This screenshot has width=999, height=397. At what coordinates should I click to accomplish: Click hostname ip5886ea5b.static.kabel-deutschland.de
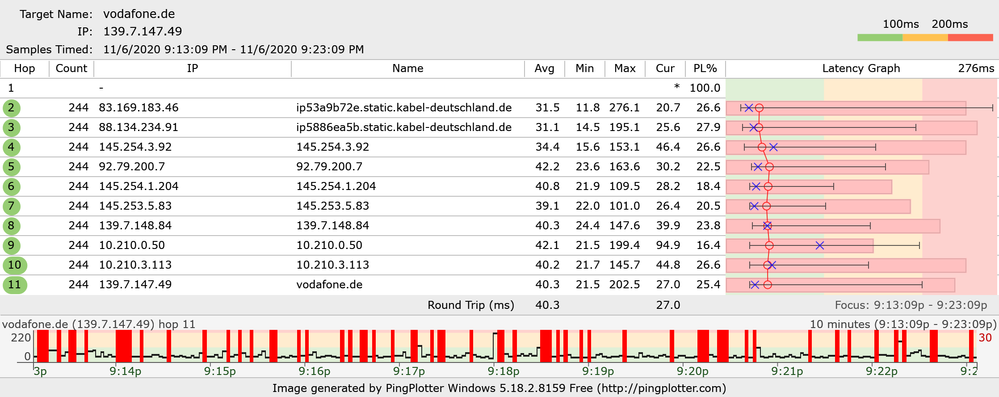coord(404,127)
